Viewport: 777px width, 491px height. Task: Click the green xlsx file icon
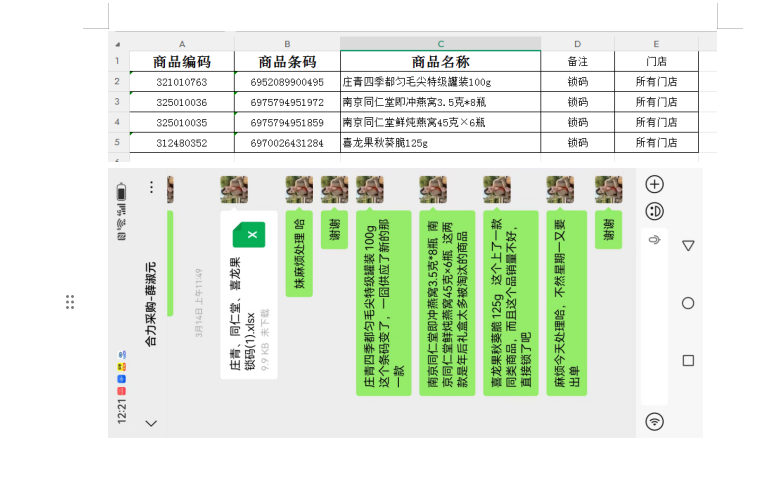[250, 235]
